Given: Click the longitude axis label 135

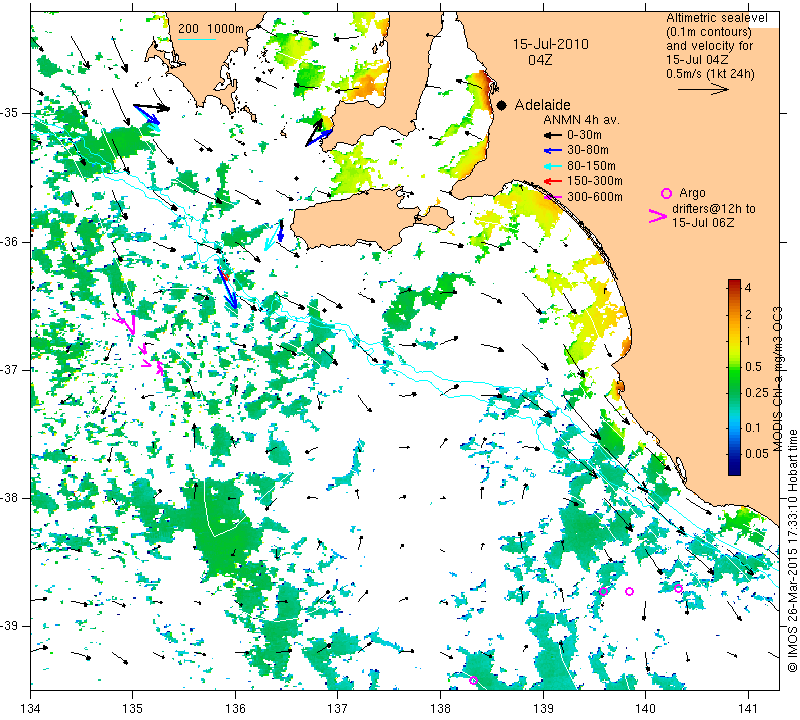Looking at the screenshot, I should coord(133,709).
